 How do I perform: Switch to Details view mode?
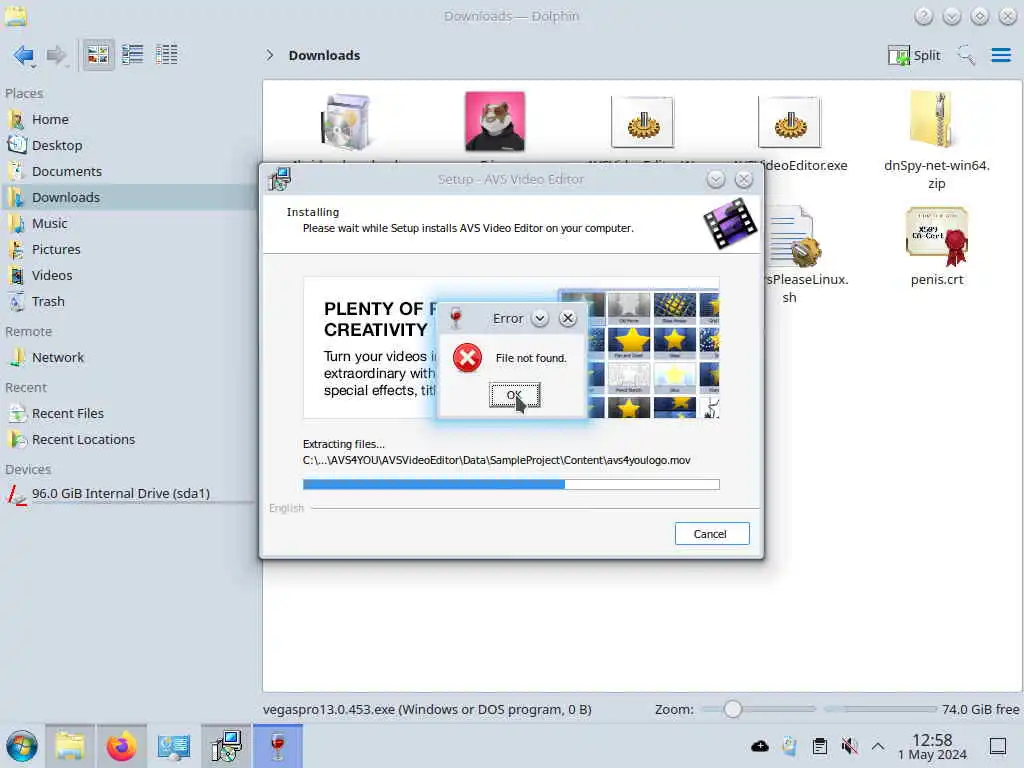click(x=167, y=55)
